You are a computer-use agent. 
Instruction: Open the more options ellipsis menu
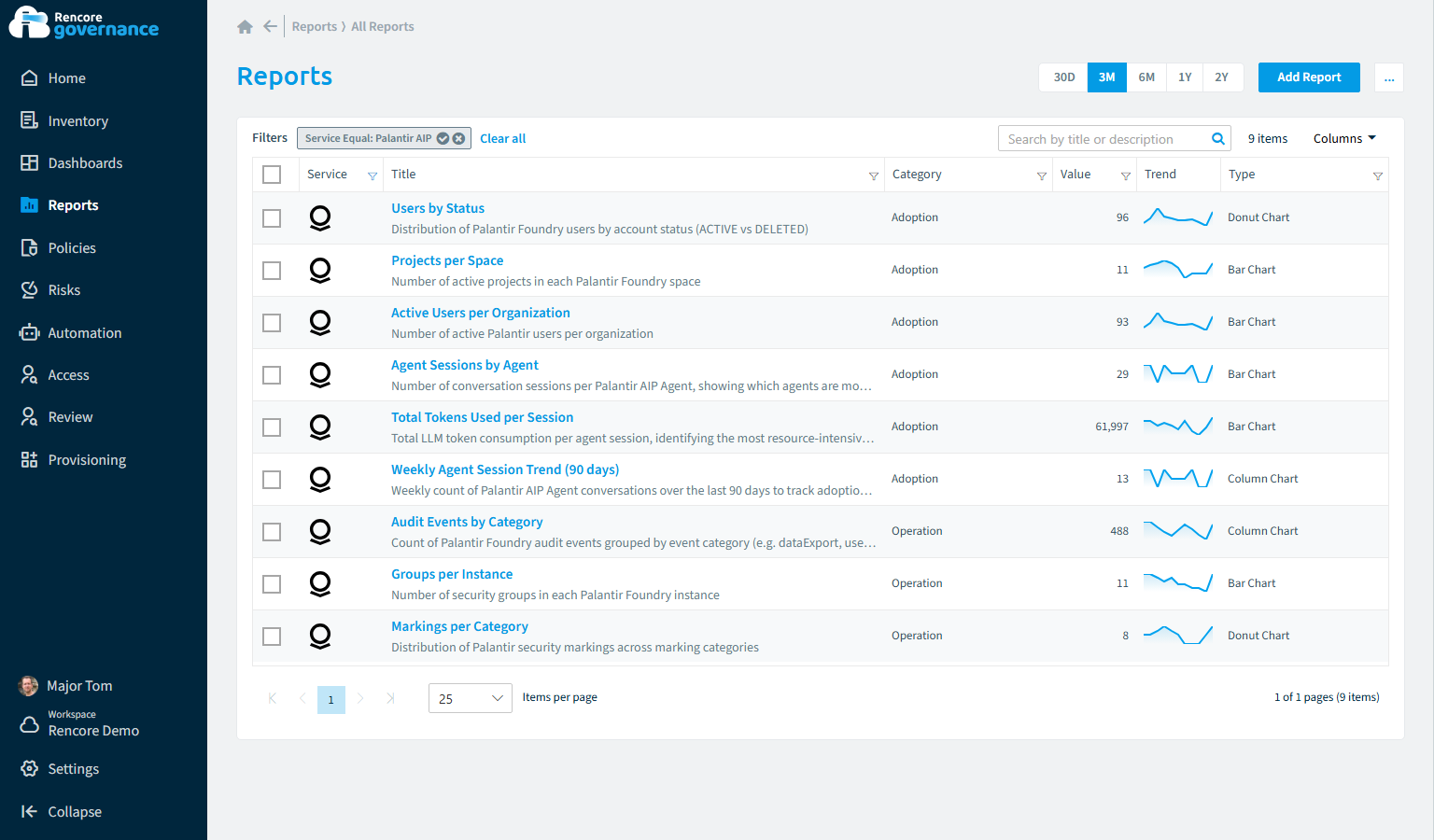(x=1389, y=77)
